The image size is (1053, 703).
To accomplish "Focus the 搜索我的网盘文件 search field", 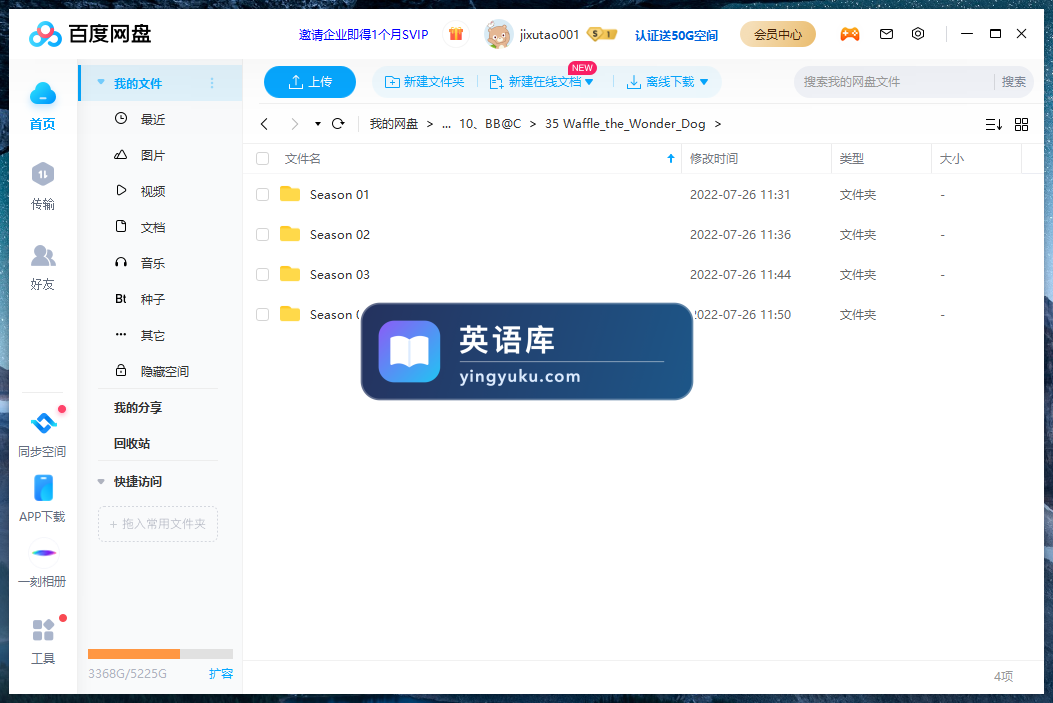I will [893, 82].
